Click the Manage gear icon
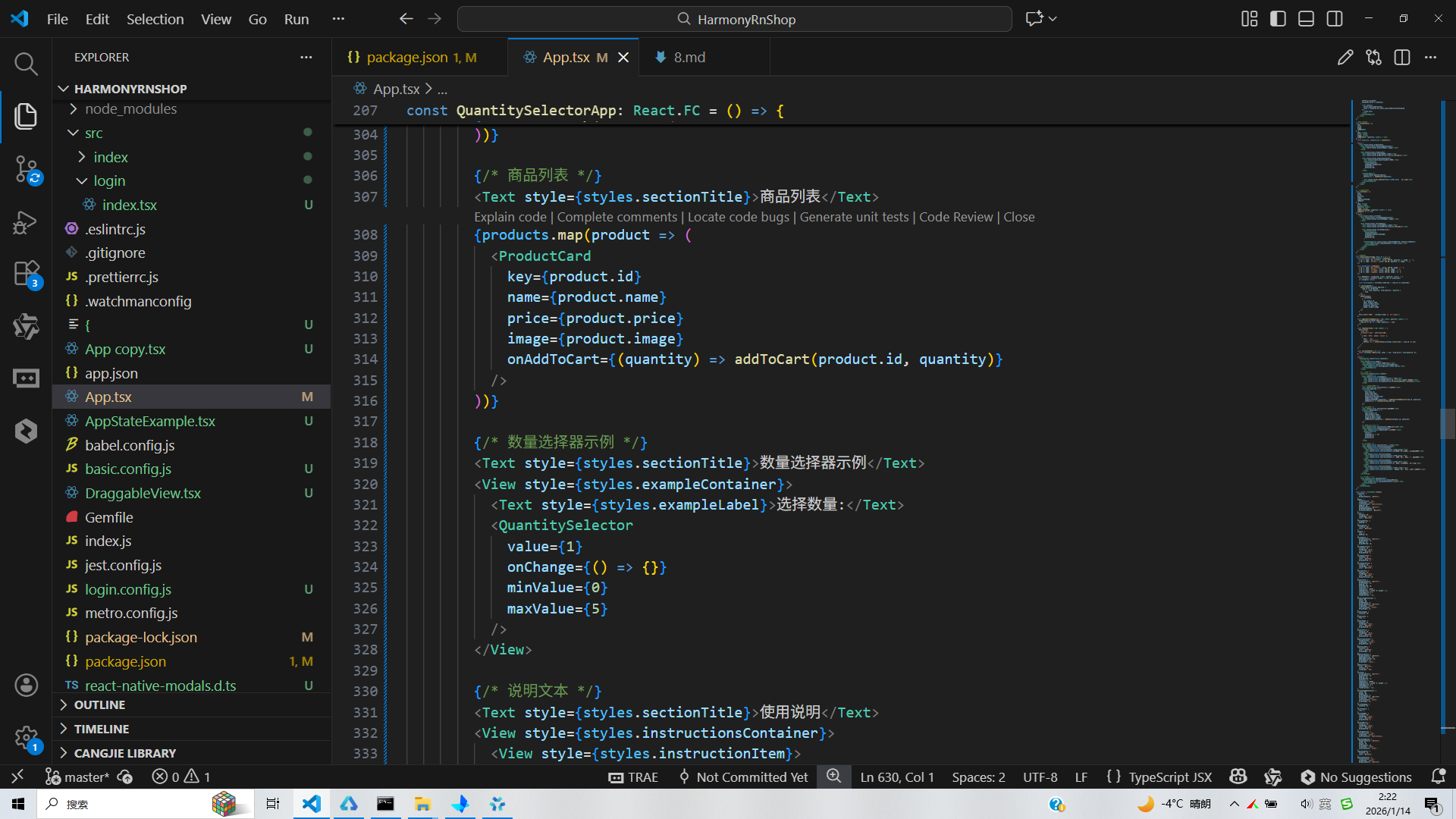The height and width of the screenshot is (819, 1456). point(26,737)
